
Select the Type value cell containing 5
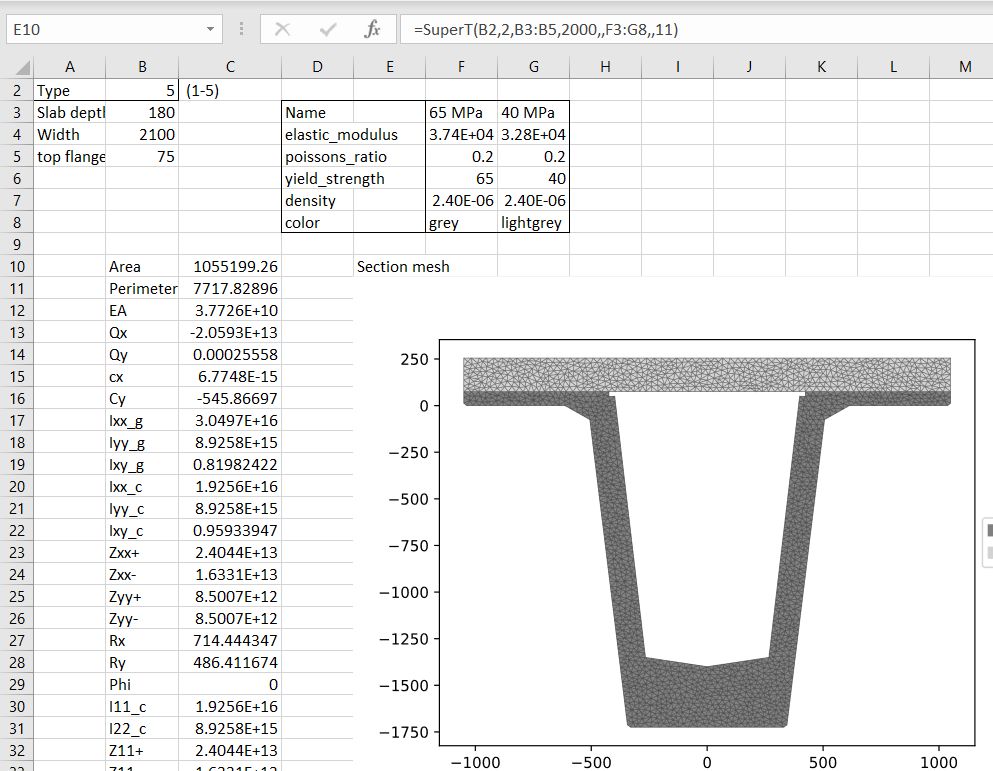[x=140, y=90]
